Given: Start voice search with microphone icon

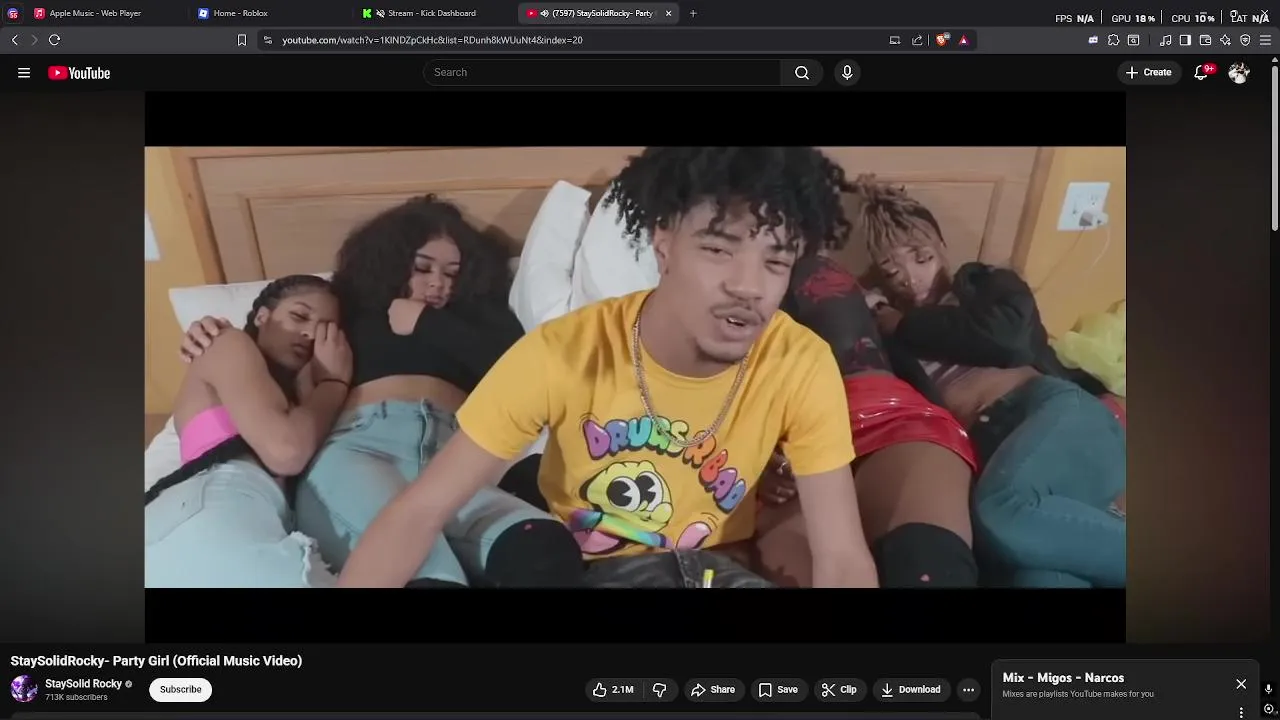Looking at the screenshot, I should (x=847, y=72).
